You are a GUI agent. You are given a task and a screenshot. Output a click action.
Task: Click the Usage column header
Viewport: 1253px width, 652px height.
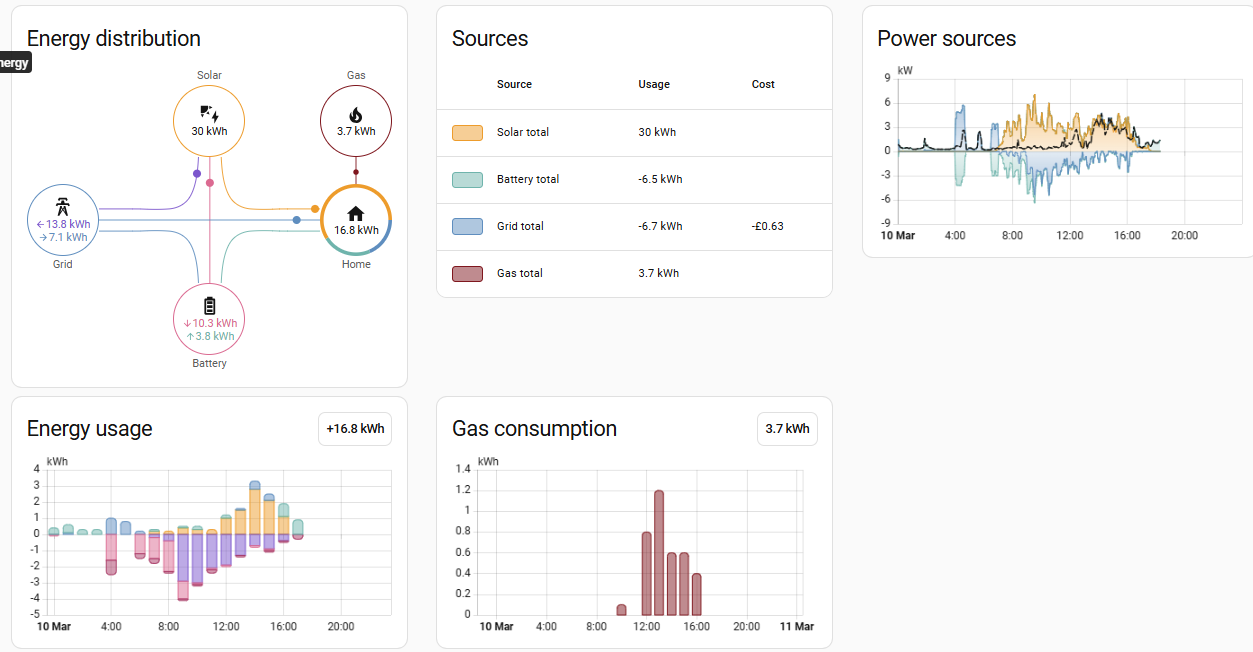(654, 85)
